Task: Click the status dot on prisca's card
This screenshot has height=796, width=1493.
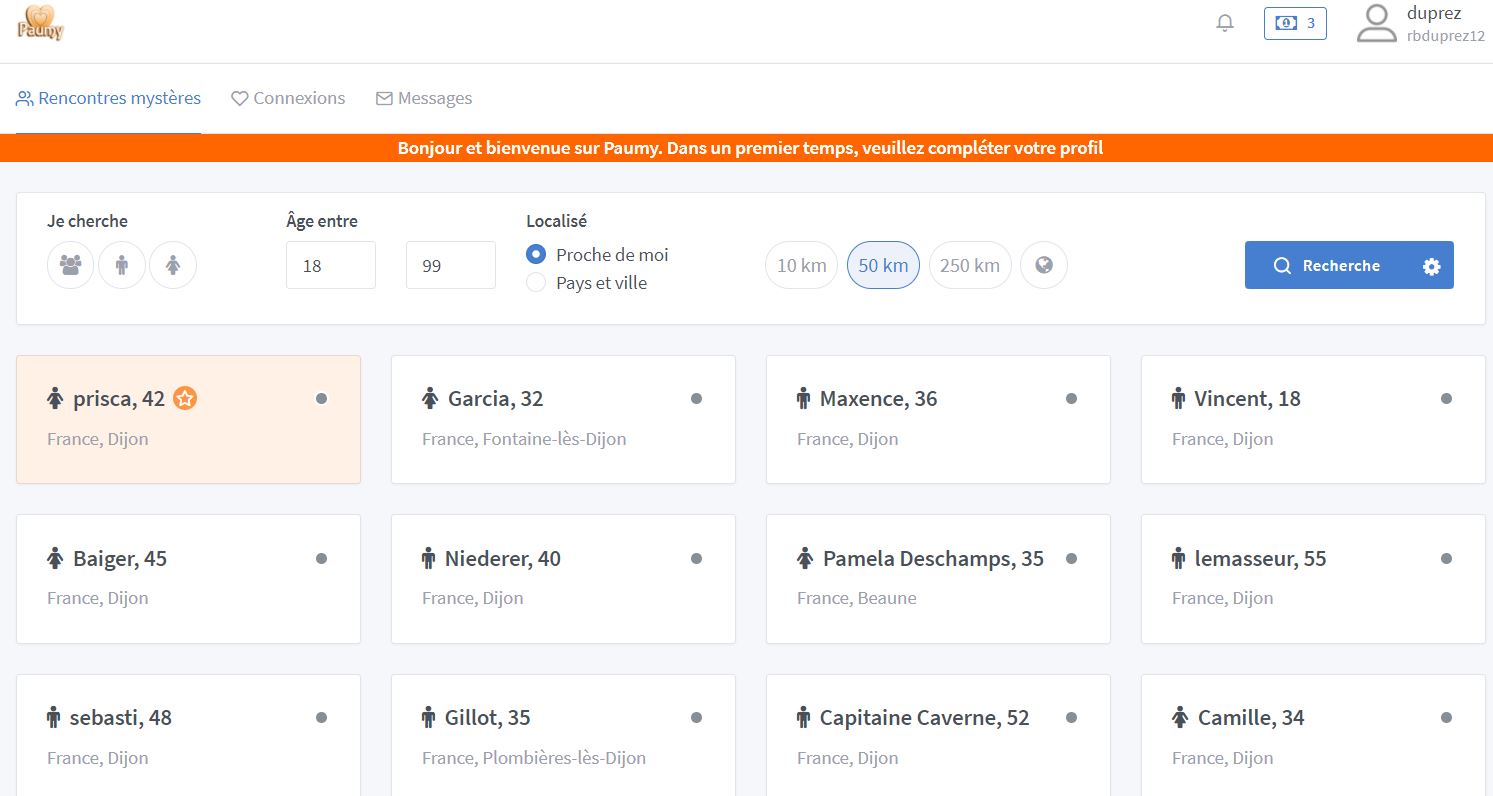Action: coord(321,398)
